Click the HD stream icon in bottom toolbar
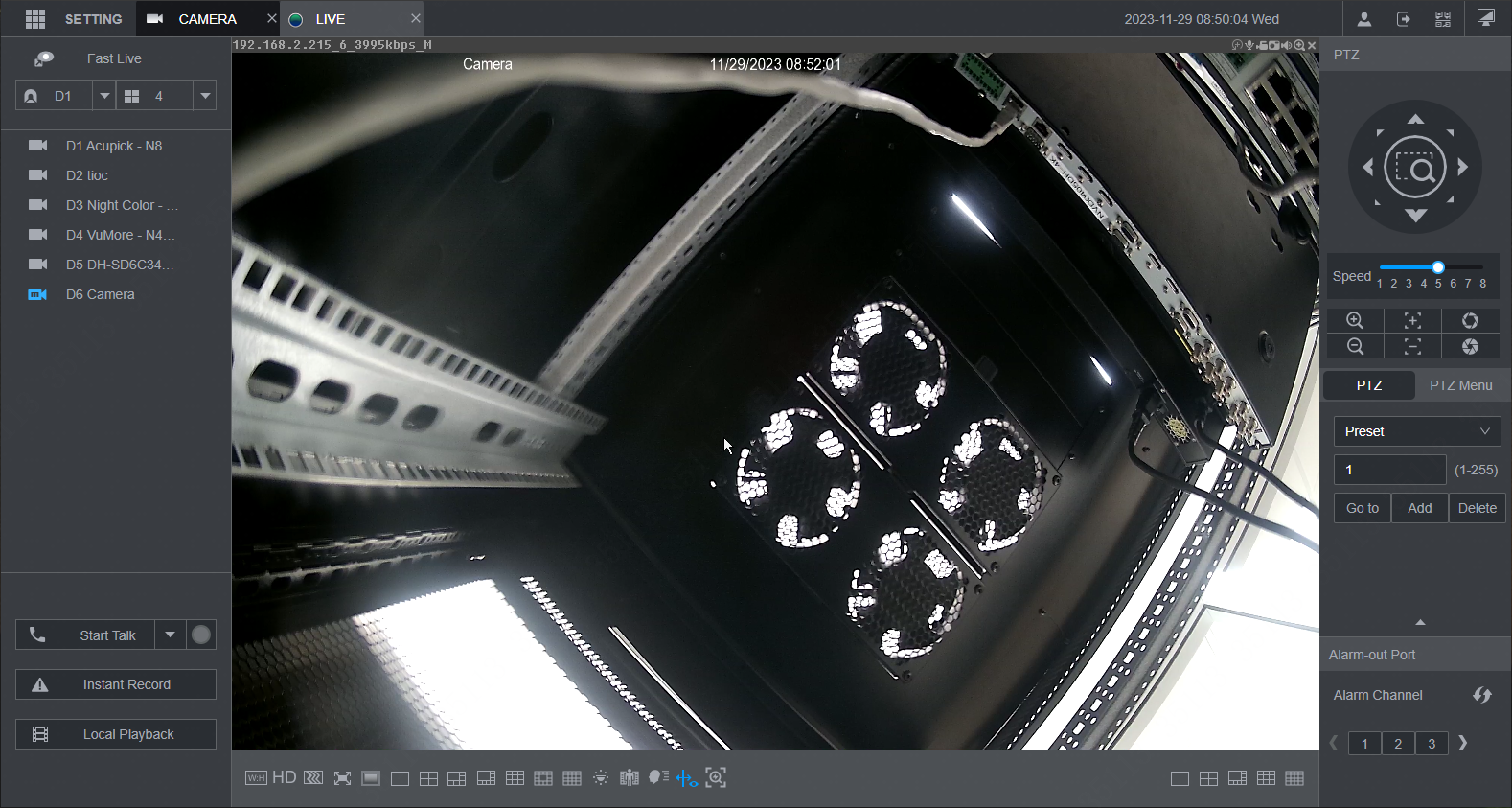 click(284, 777)
